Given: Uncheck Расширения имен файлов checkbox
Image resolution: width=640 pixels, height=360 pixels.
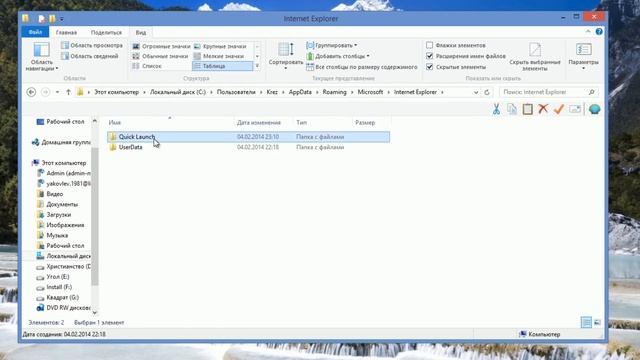Looking at the screenshot, I should point(429,56).
